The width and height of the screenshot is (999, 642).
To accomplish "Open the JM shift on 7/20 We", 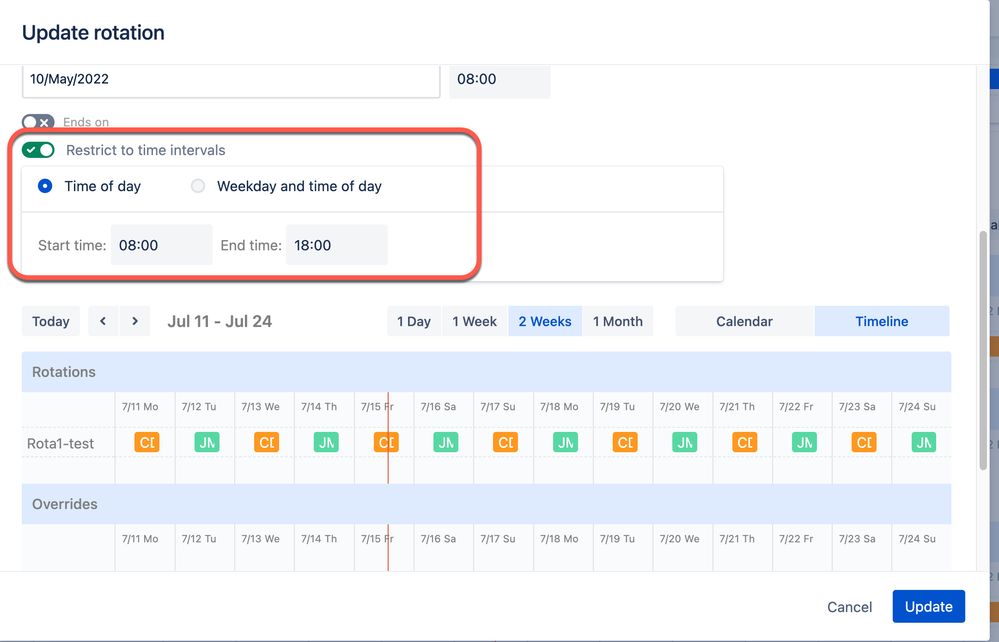I will coord(685,442).
